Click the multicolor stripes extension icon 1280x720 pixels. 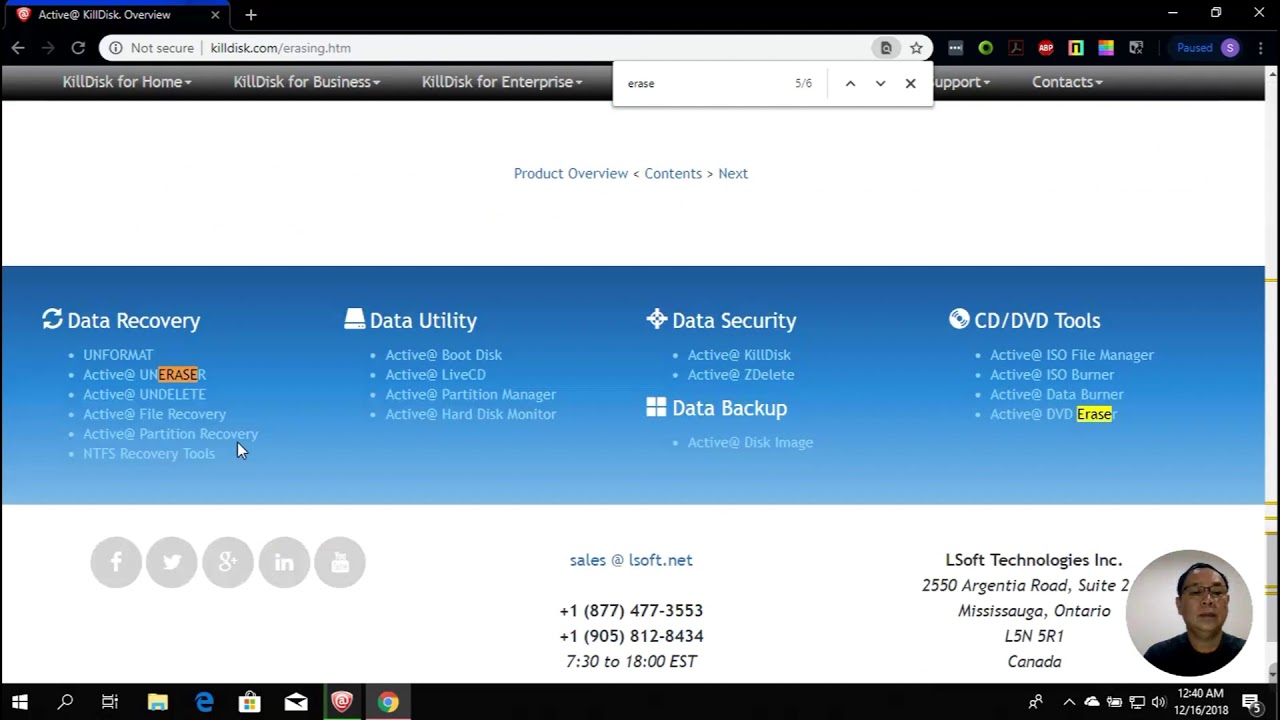click(1106, 48)
